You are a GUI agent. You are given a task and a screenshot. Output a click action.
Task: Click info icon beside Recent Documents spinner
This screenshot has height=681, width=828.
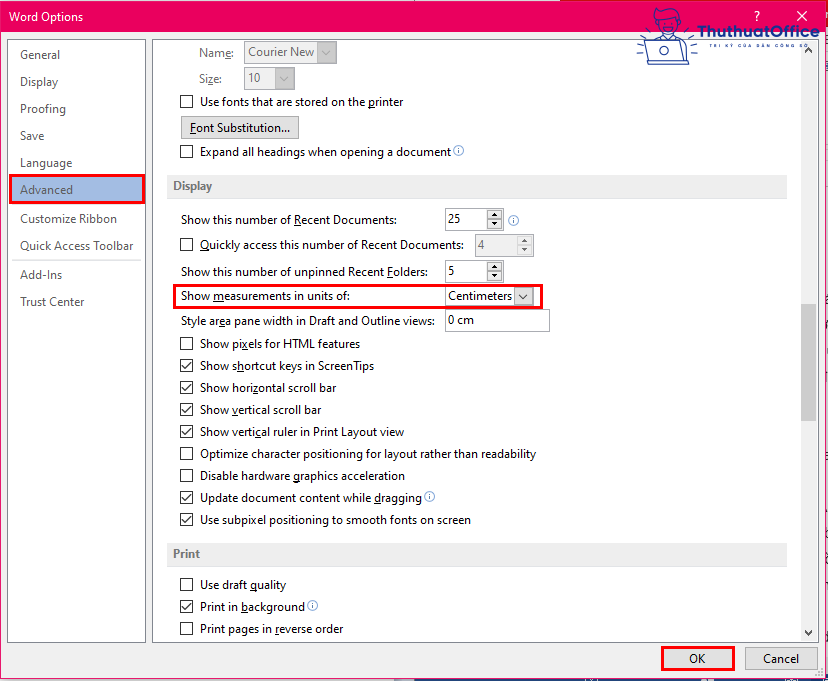(514, 220)
